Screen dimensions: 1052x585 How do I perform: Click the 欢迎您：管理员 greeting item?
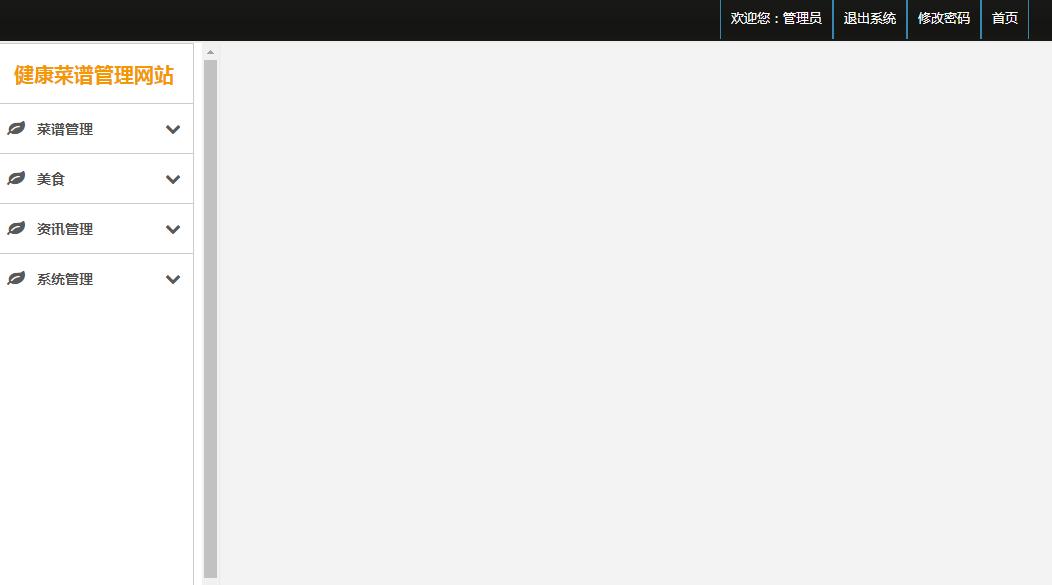click(776, 19)
